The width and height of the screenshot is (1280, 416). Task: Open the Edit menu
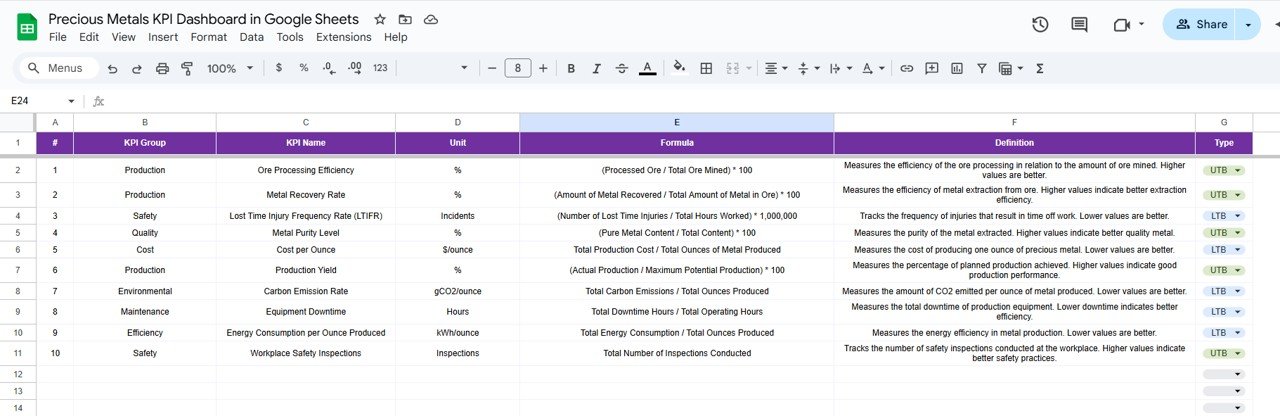tap(89, 37)
